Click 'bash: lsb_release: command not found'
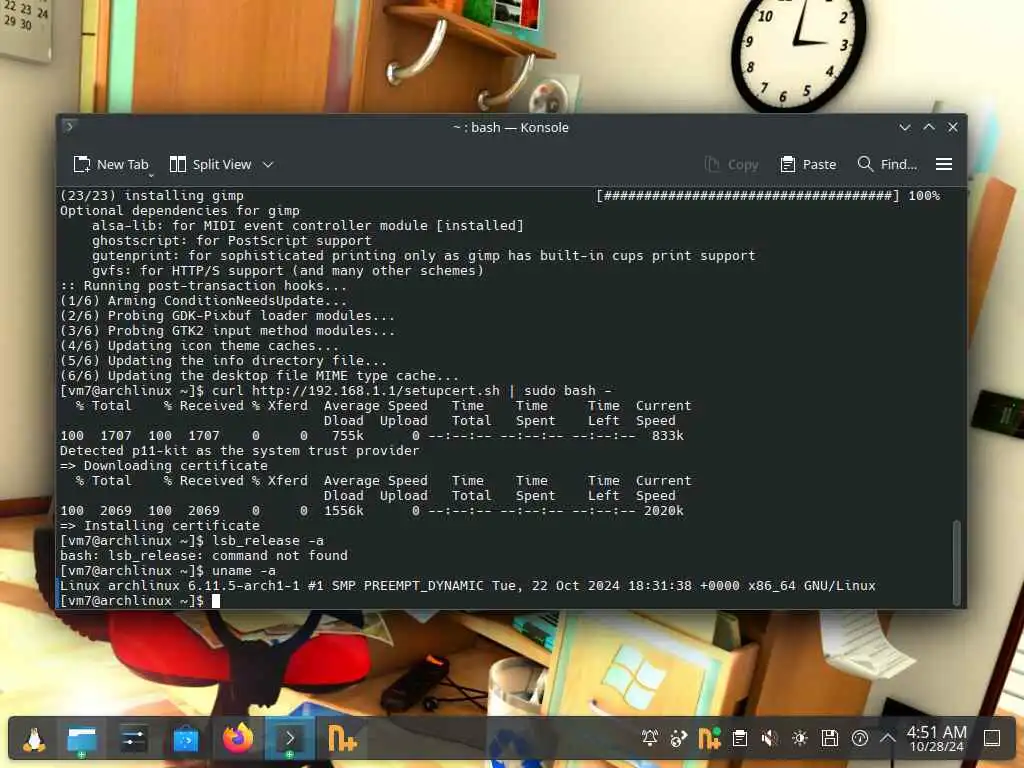Screen dimensions: 1024x768 tap(204, 556)
